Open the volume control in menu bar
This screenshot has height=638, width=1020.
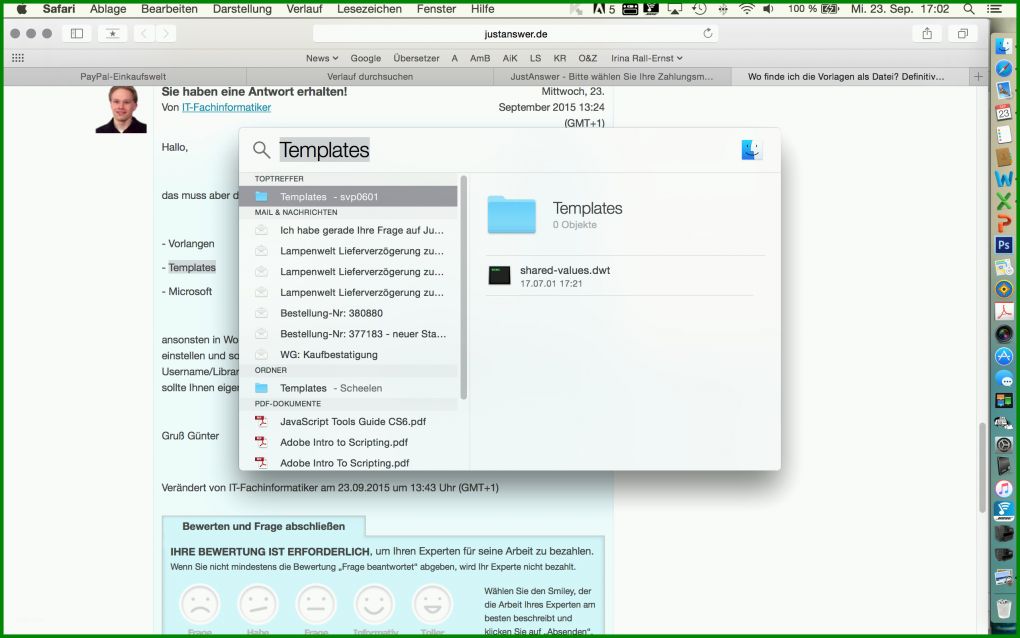768,9
